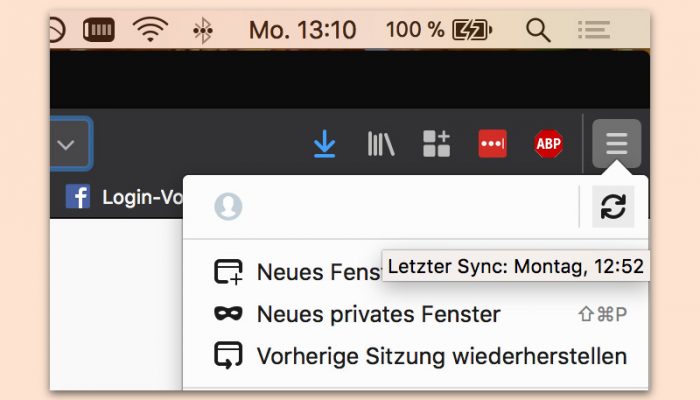Viewport: 700px width, 400px height.
Task: Open Notification Center list icon
Action: (594, 30)
